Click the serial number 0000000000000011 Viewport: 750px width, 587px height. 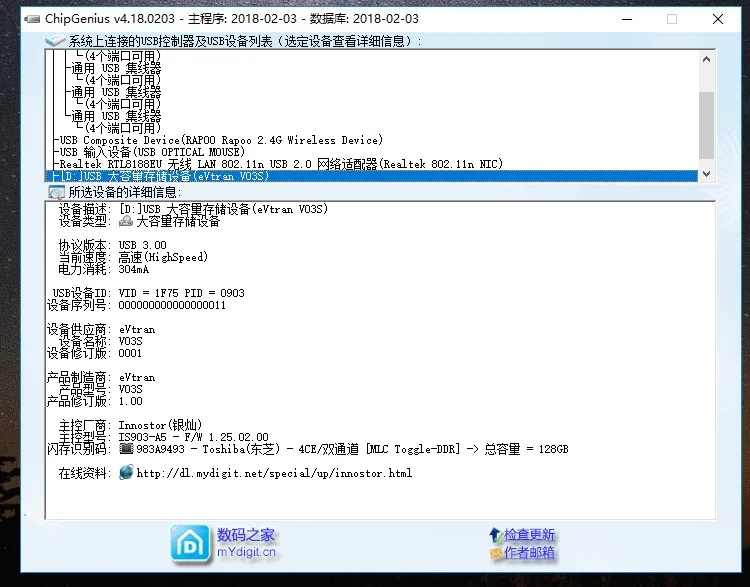click(172, 305)
